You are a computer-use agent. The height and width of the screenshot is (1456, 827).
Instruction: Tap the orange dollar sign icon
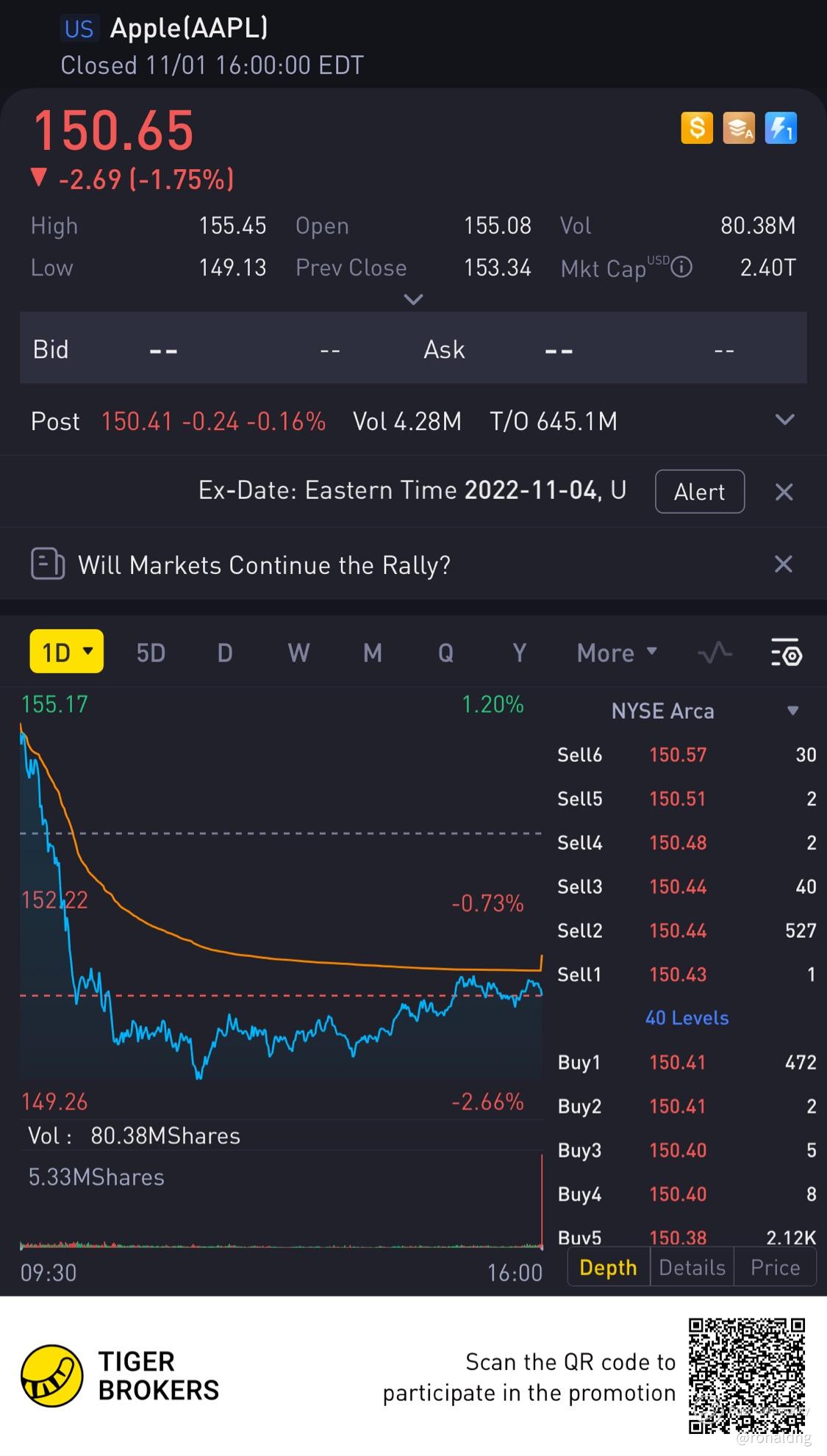(x=697, y=128)
